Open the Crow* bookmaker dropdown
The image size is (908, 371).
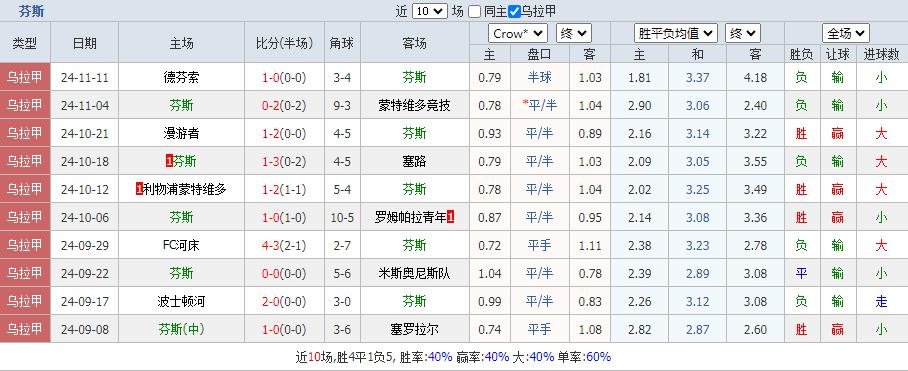[518, 34]
